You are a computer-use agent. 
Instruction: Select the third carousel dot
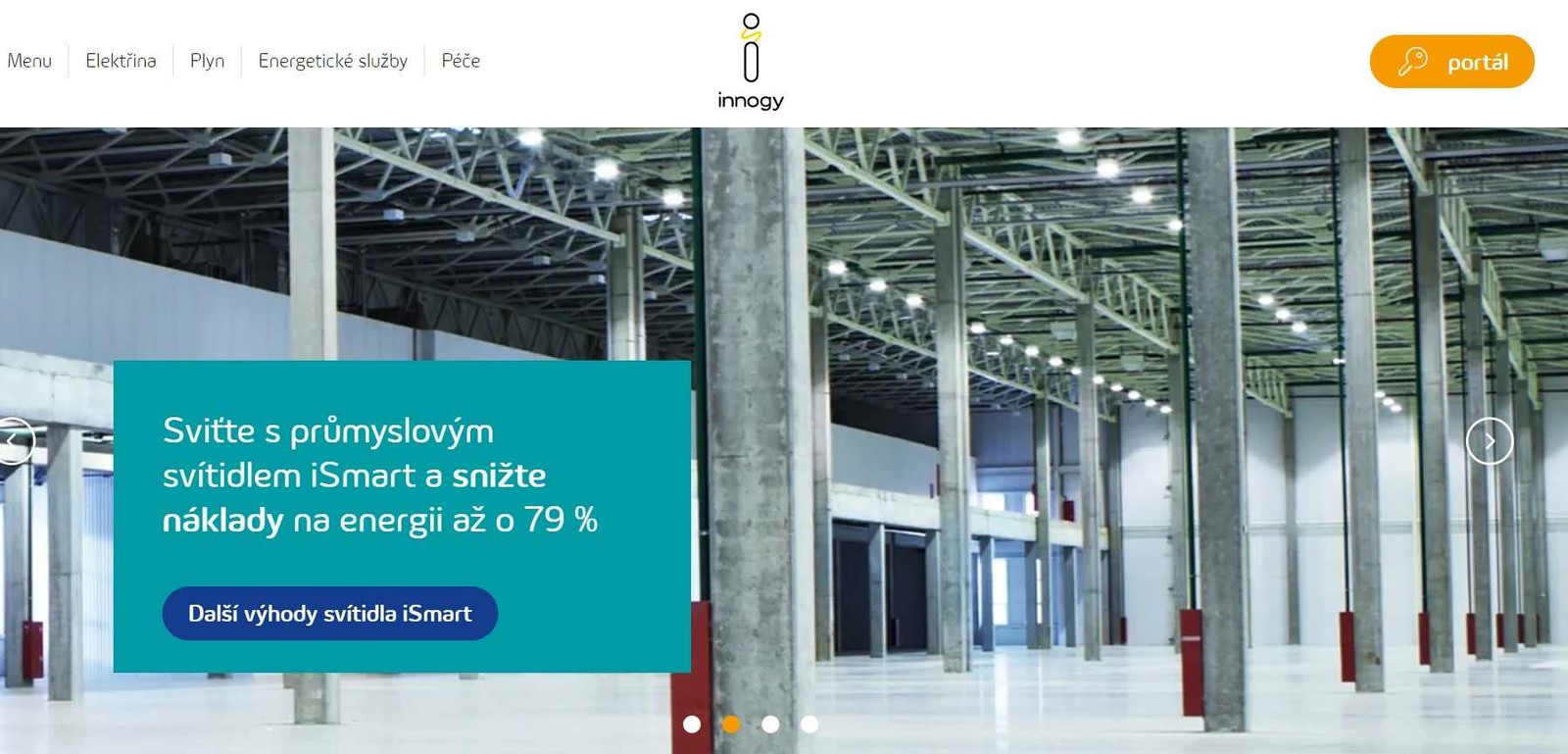click(x=770, y=724)
